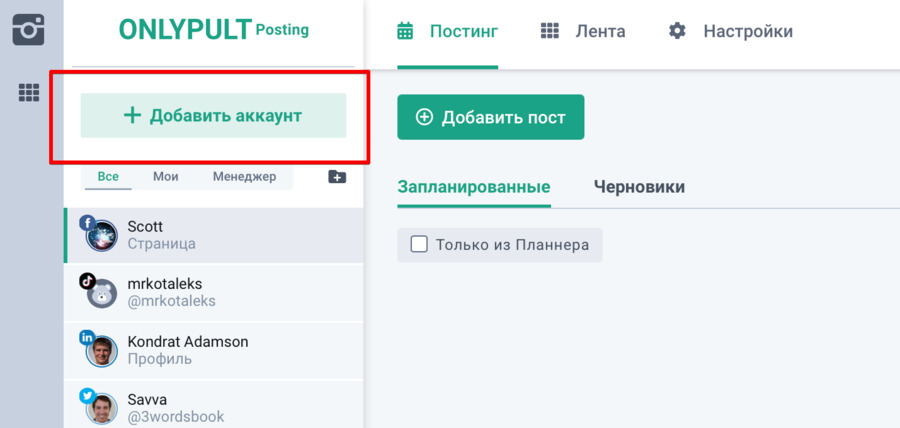Switch to the Черновики tab
Image resolution: width=900 pixels, height=428 pixels.
[639, 187]
